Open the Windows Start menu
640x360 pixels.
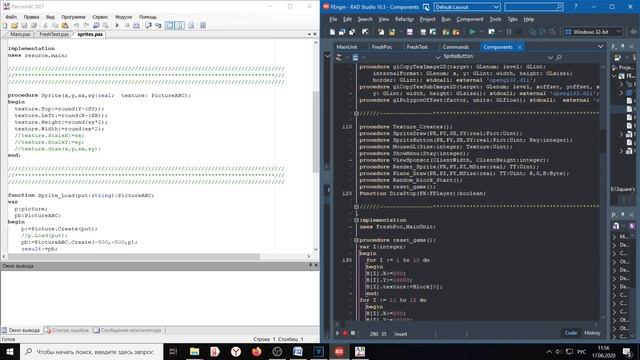click(10, 351)
